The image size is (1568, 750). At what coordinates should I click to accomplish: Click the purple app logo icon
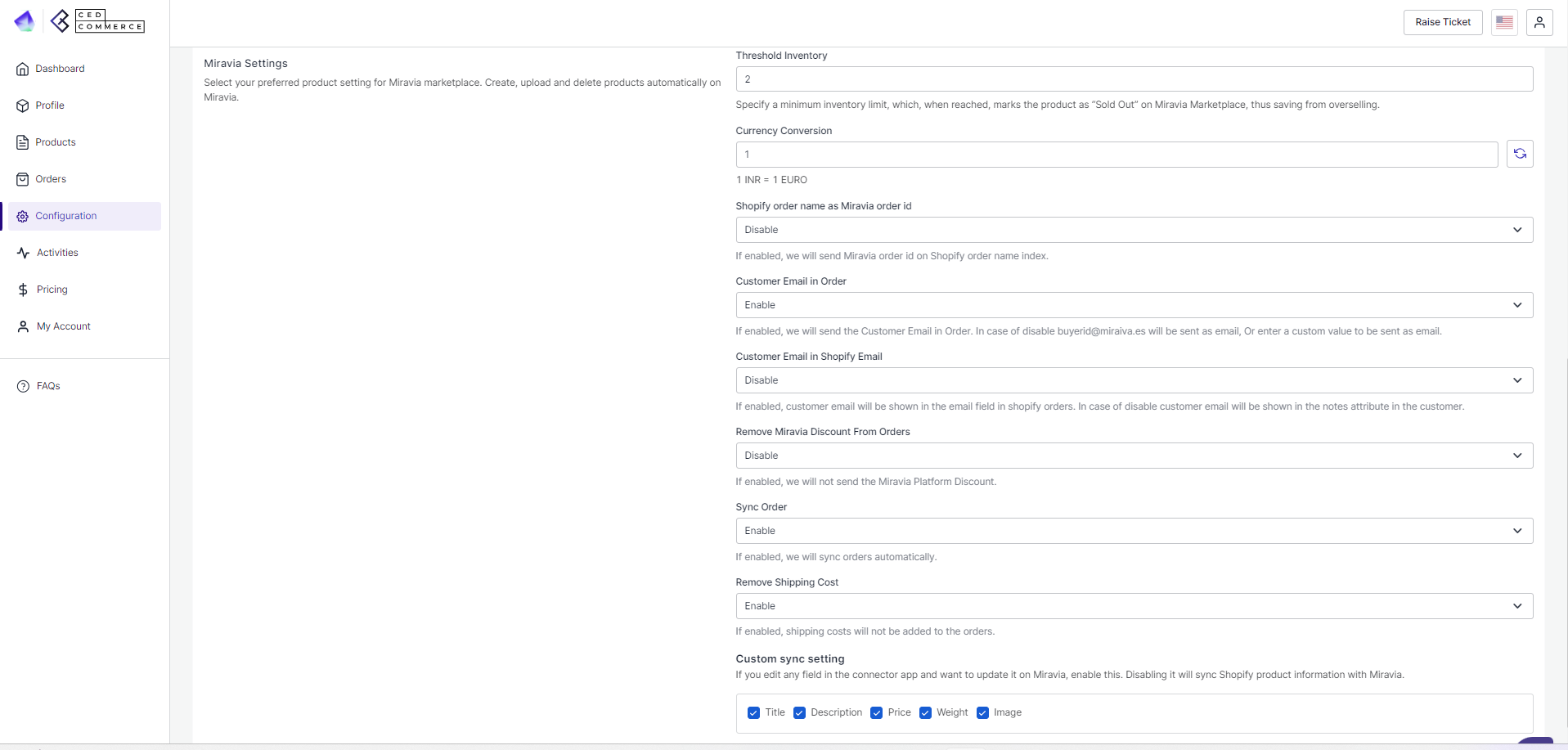point(25,21)
